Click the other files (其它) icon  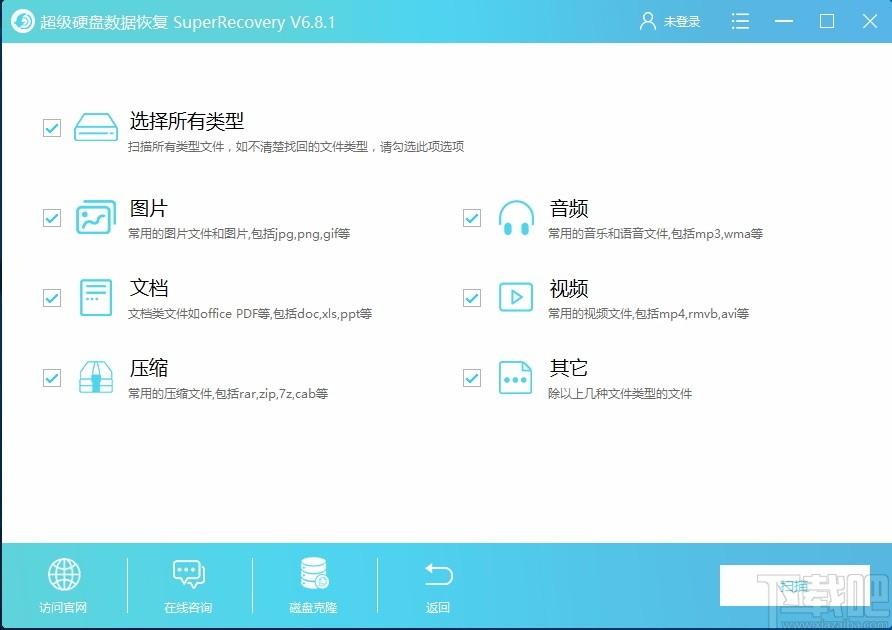point(515,377)
